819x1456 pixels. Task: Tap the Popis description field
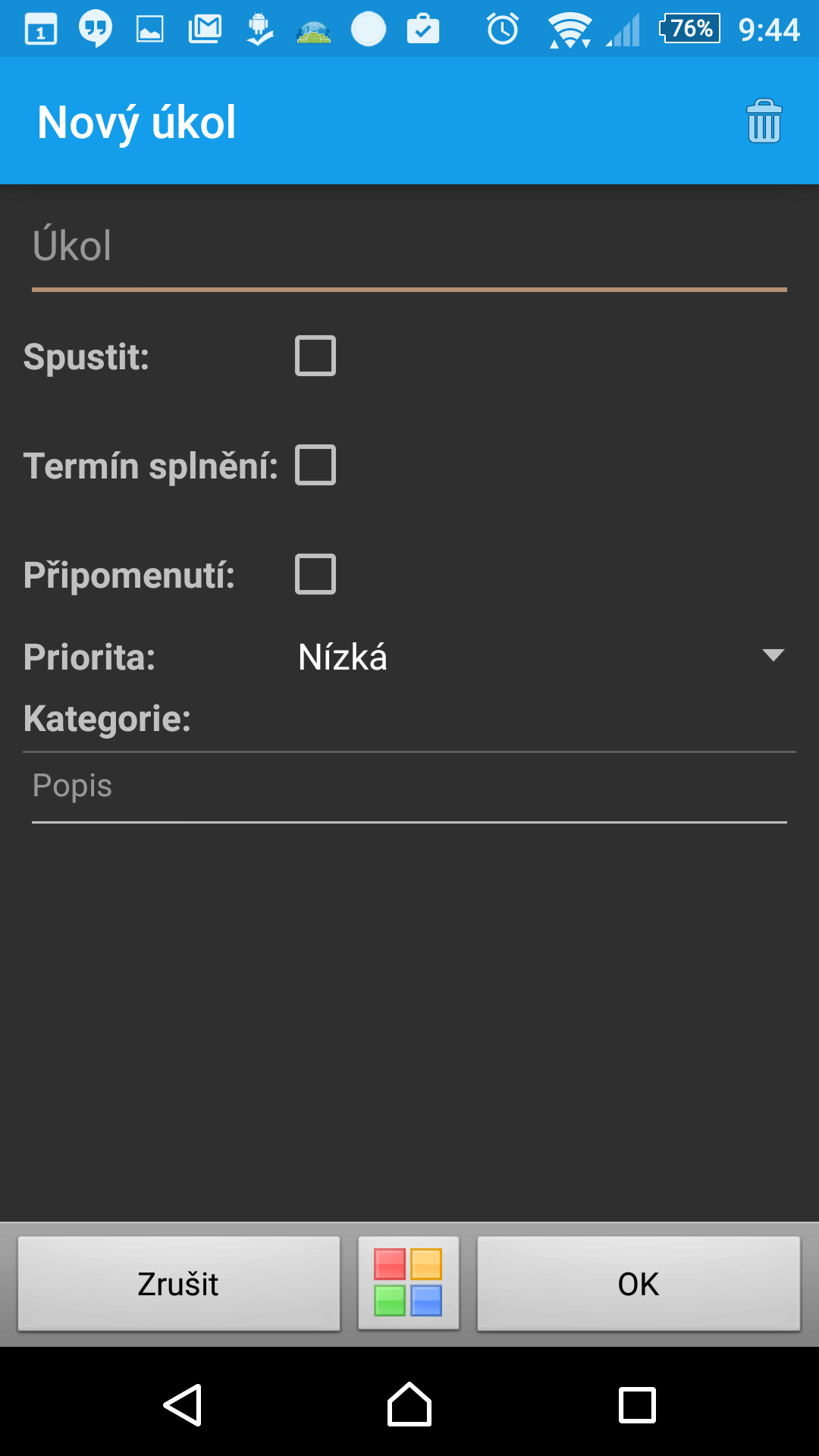click(x=409, y=787)
